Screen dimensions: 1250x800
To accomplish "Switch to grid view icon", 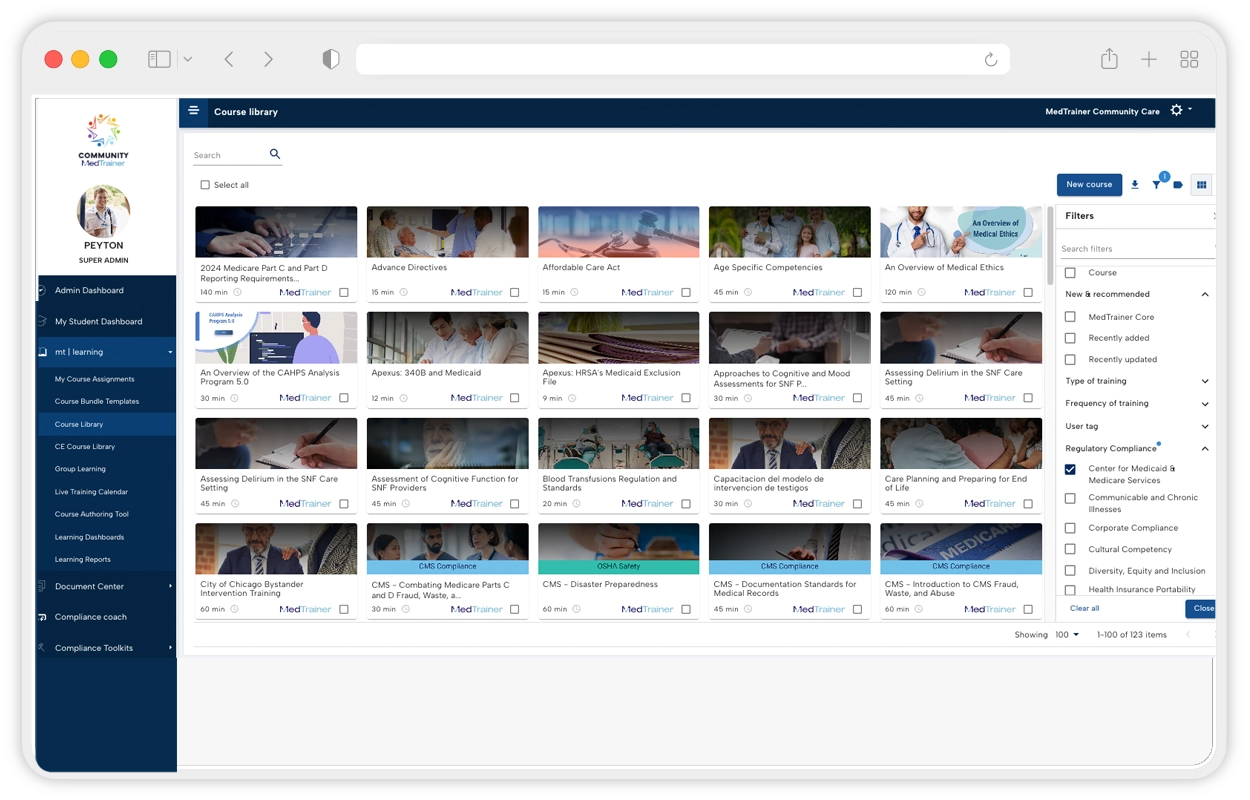I will coord(1202,185).
